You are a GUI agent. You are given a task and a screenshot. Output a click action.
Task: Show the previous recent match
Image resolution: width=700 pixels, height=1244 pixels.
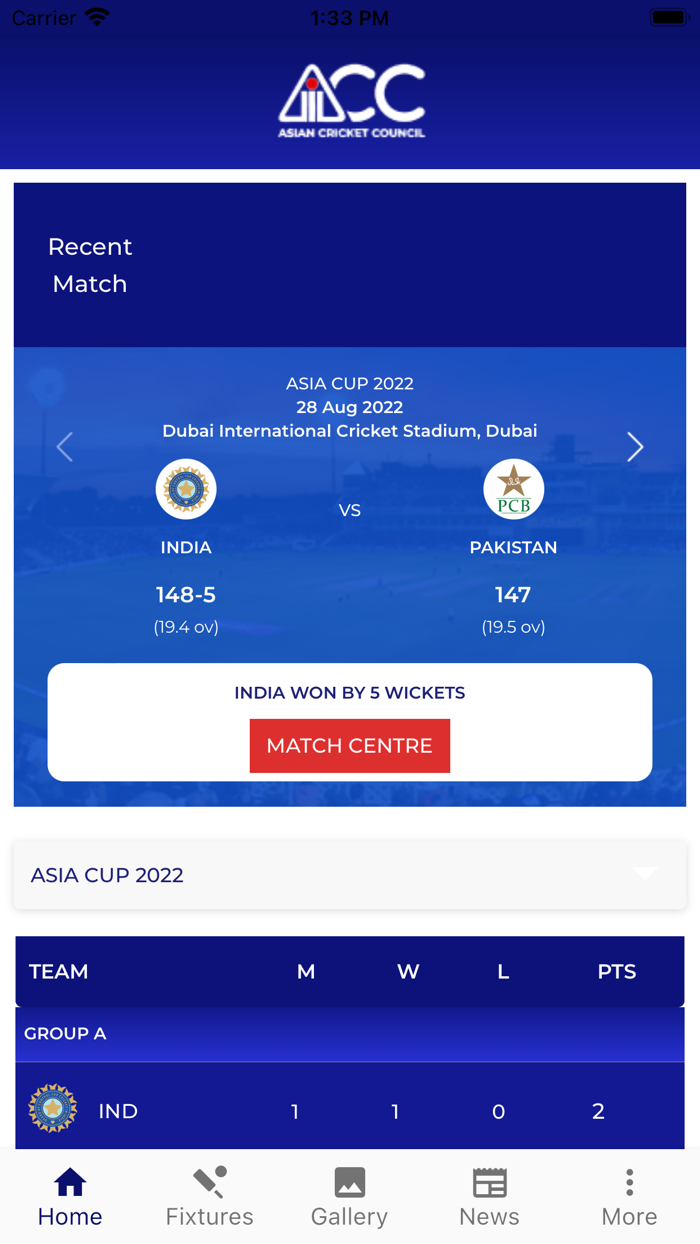(x=65, y=447)
